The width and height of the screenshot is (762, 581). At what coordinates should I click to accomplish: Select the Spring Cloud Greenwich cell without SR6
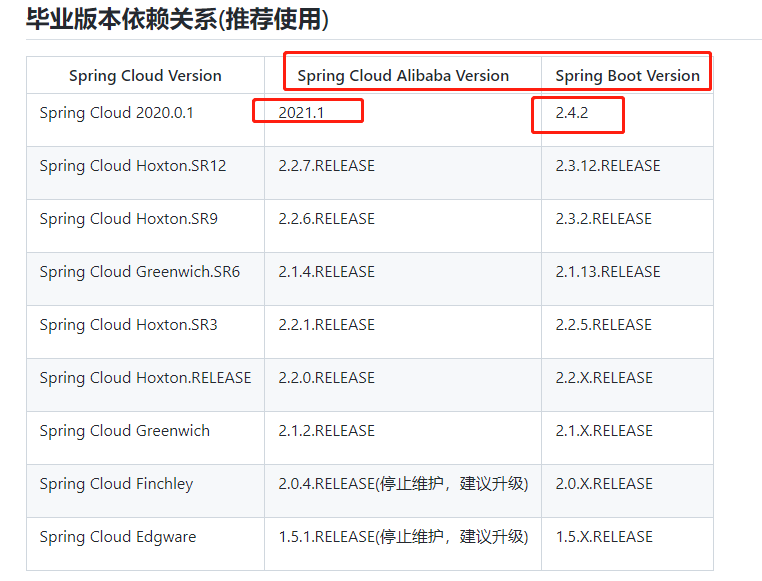click(x=145, y=438)
